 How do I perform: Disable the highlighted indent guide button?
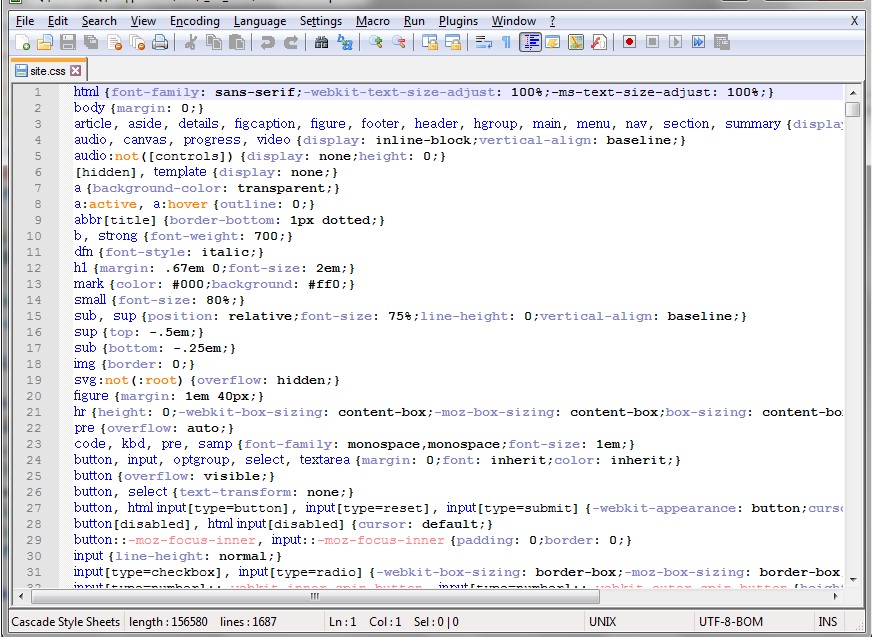531,42
